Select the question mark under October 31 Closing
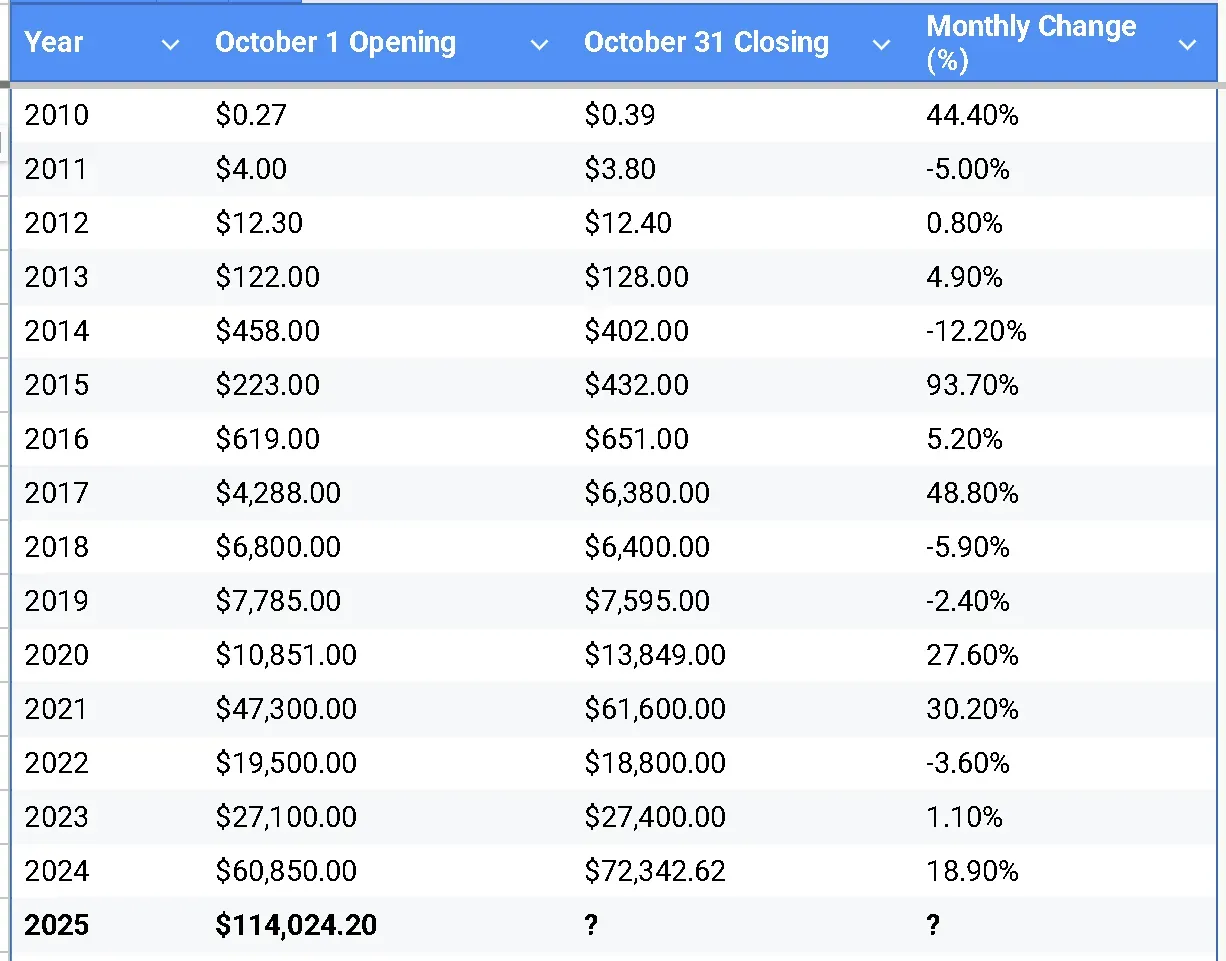Viewport: 1226px width, 961px height. (591, 925)
